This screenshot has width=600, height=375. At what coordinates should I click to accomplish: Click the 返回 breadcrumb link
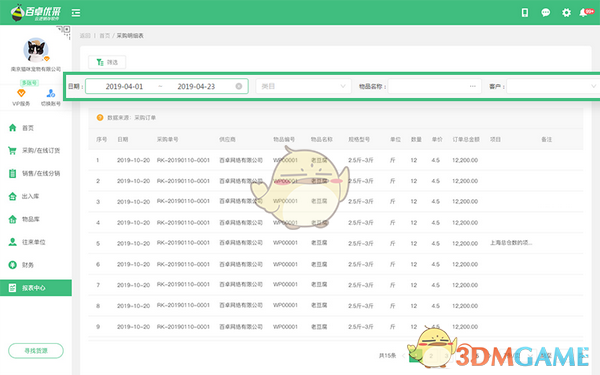coord(85,36)
